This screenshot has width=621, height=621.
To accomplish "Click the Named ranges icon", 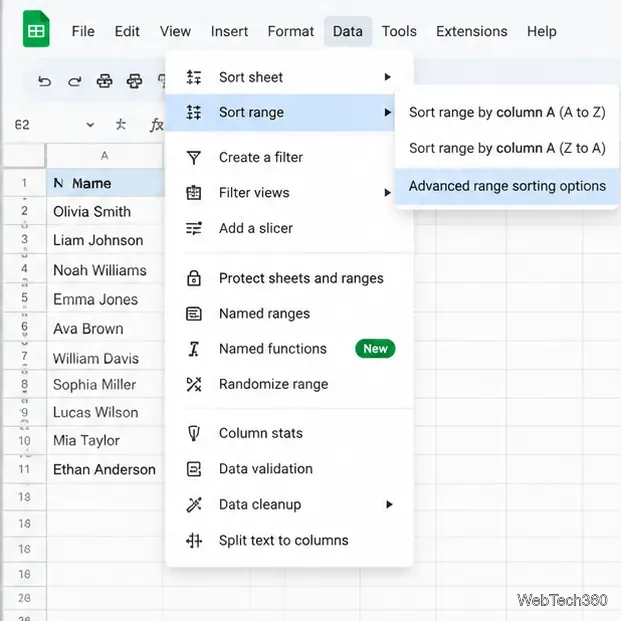I will pyautogui.click(x=194, y=314).
